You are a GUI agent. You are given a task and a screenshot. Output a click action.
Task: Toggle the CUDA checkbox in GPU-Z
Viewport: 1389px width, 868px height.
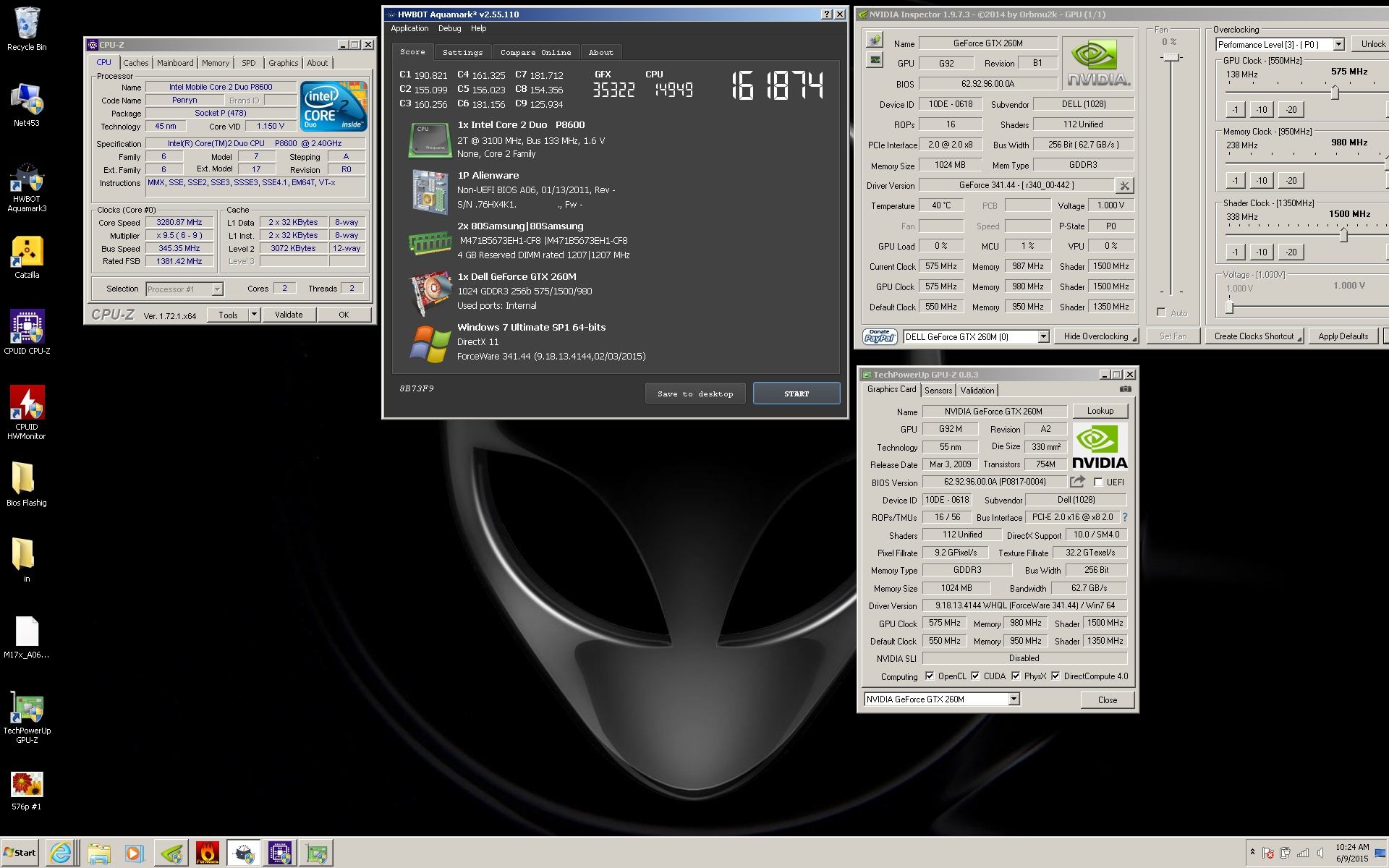tap(975, 676)
